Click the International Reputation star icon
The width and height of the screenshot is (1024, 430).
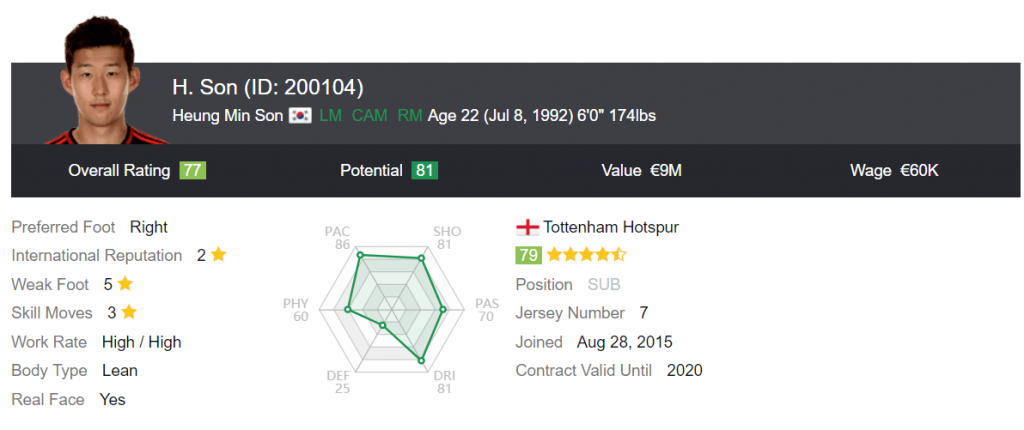218,255
